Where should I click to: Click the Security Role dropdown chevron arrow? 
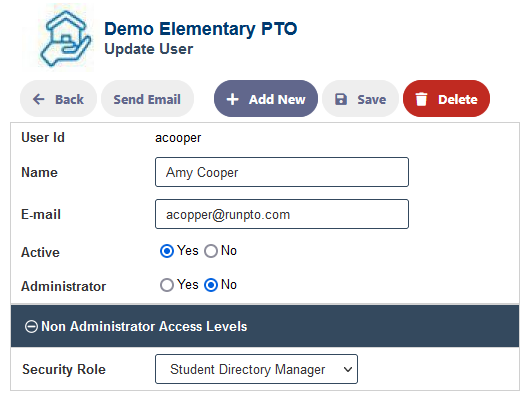[348, 369]
